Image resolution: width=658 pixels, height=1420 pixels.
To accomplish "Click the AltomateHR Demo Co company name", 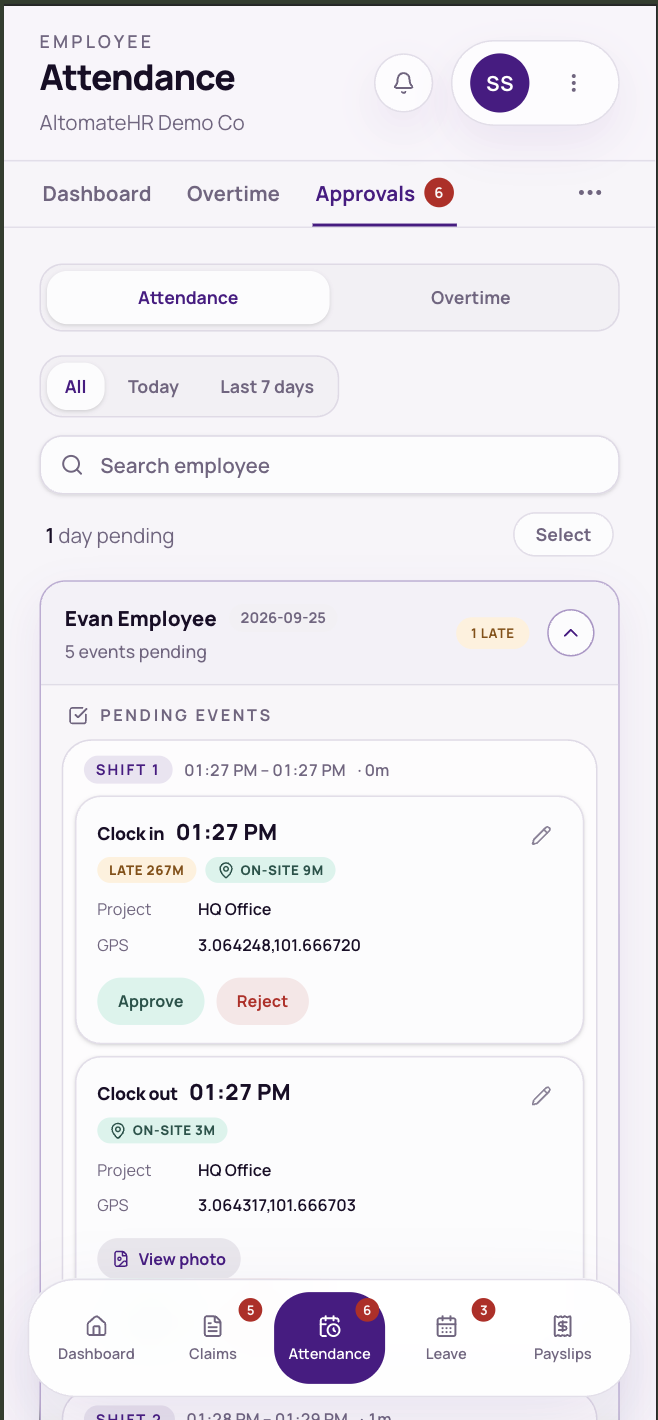I will point(142,123).
